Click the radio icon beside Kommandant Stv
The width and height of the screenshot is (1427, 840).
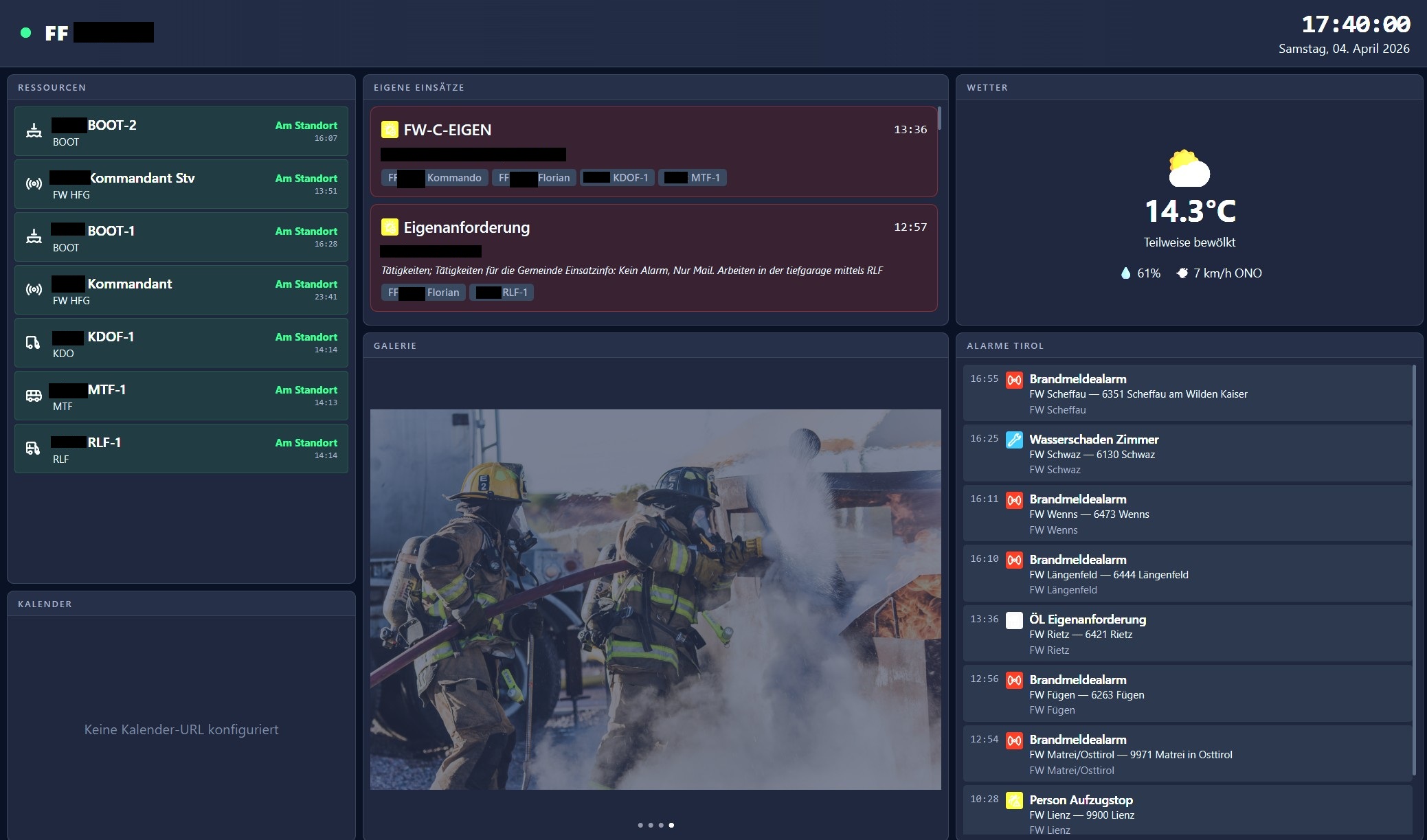pyautogui.click(x=33, y=183)
